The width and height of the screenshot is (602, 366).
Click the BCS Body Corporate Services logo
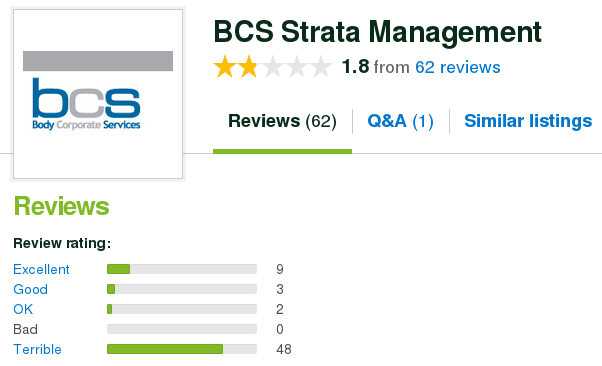(x=98, y=94)
